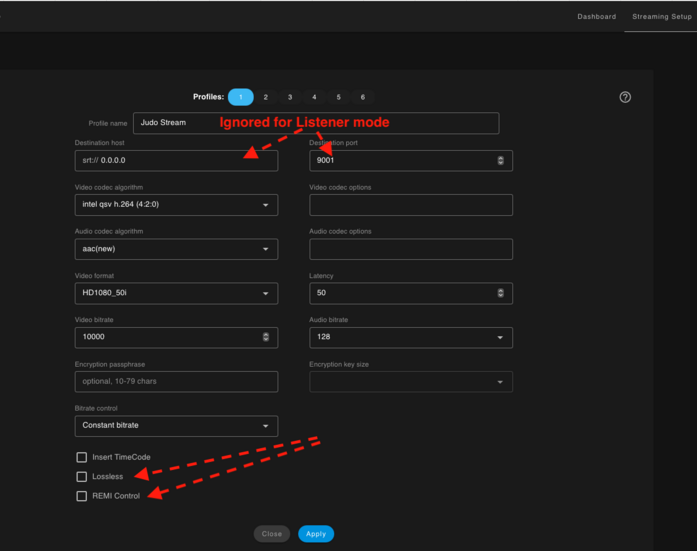The height and width of the screenshot is (551, 697).
Task: Click the Encryption passphrase input field
Action: tap(176, 381)
